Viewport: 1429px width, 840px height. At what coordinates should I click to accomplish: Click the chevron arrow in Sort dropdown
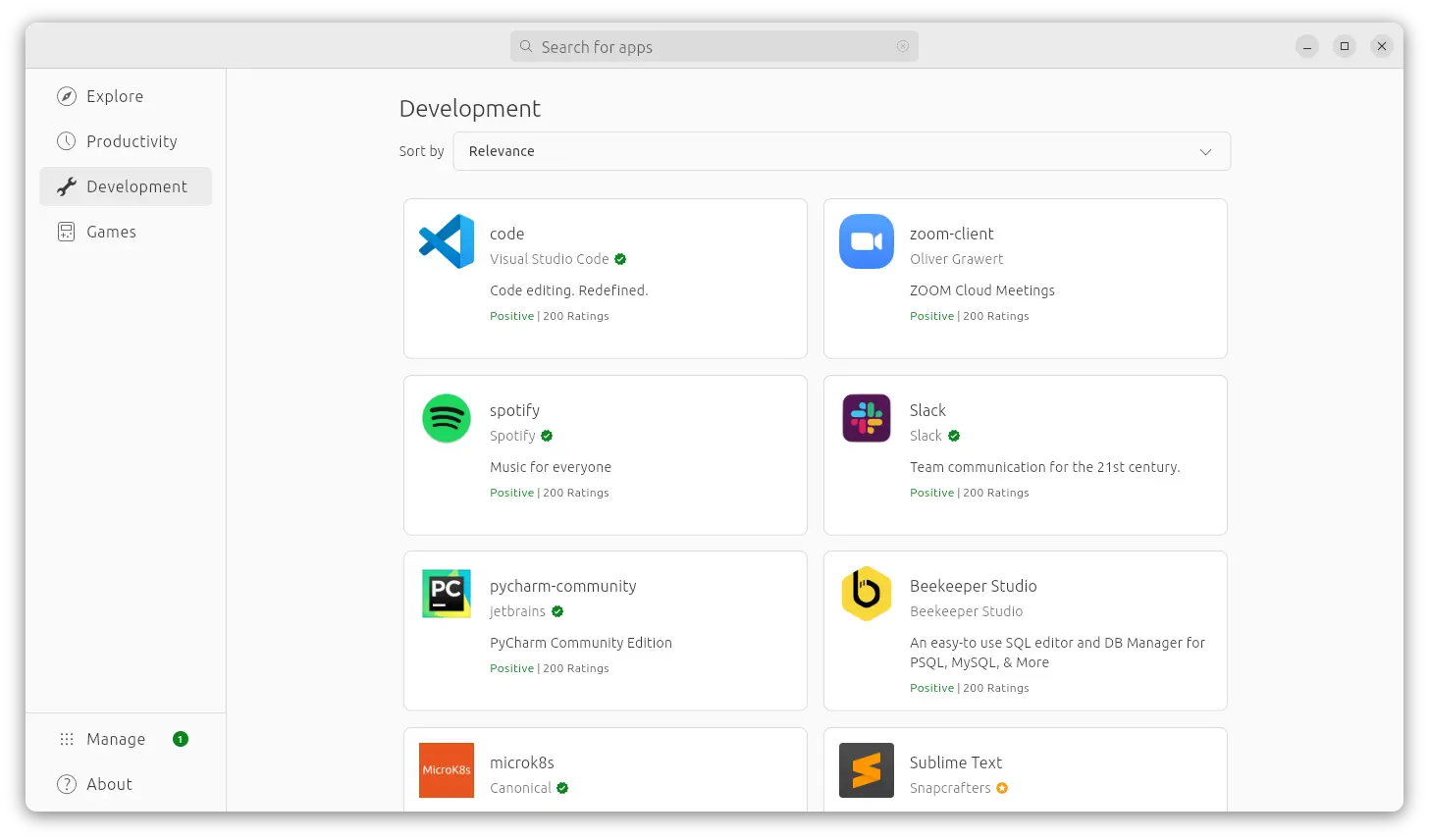(1206, 151)
